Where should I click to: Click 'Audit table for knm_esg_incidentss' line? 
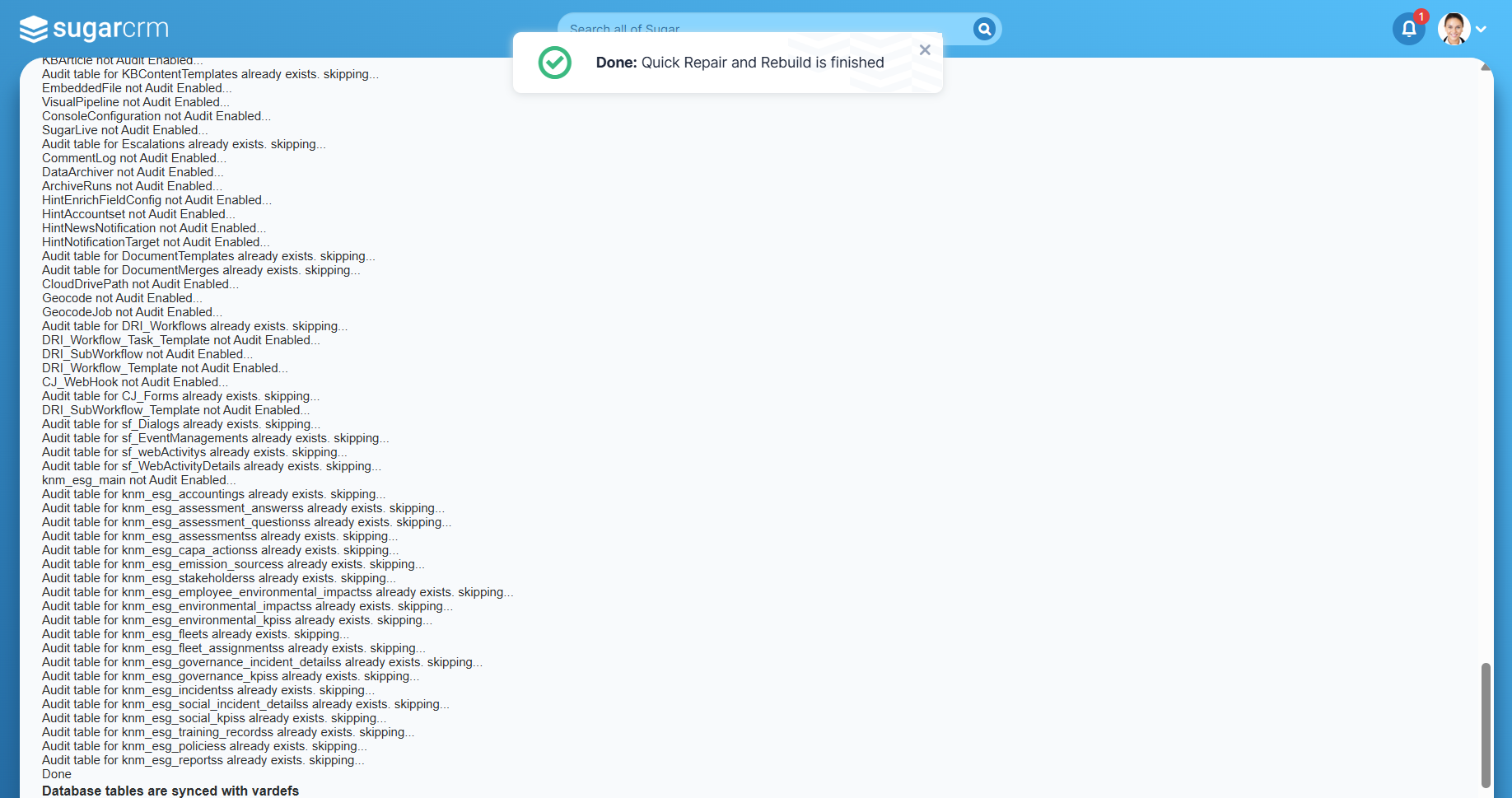pyautogui.click(x=208, y=690)
